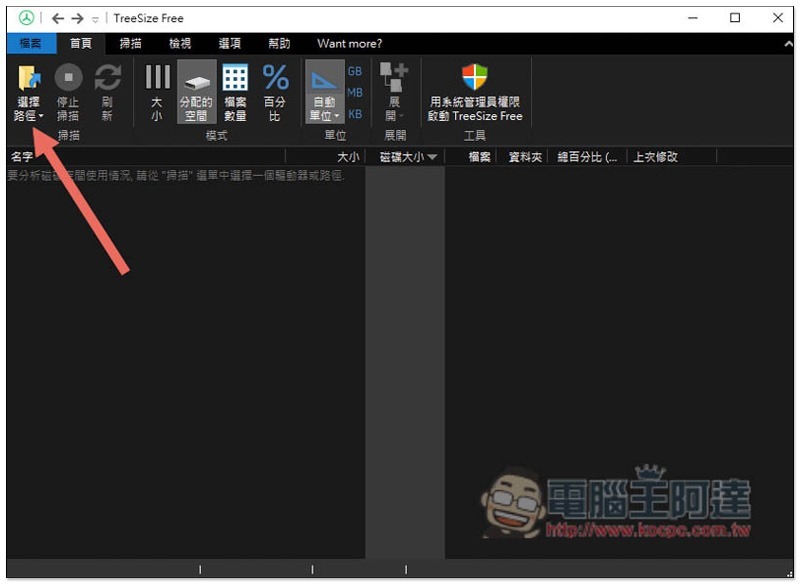Screen dimensions: 800x585
Task: Set unit to KB
Action: click(x=355, y=114)
